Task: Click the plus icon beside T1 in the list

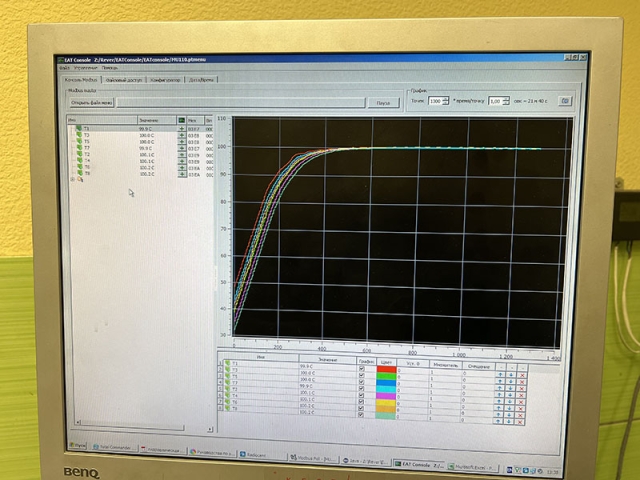Action: click(181, 130)
